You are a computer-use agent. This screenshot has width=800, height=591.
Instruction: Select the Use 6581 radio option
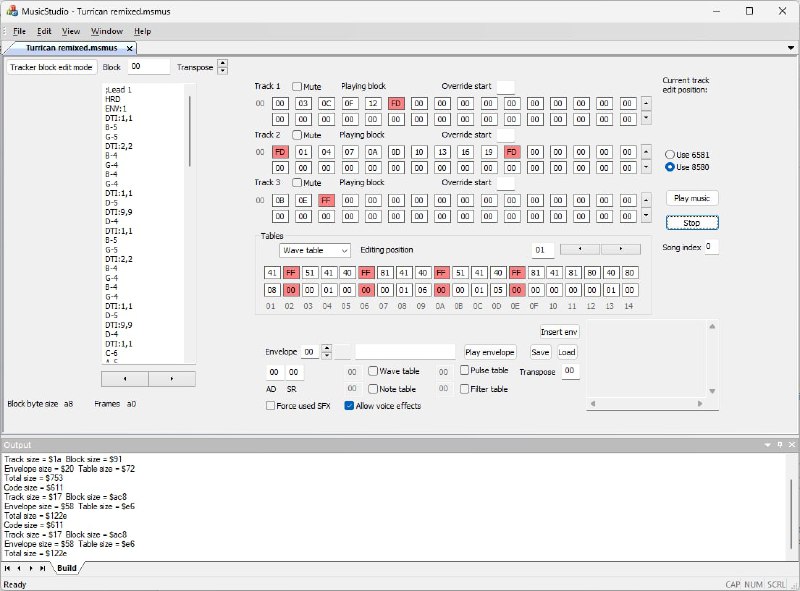point(670,153)
